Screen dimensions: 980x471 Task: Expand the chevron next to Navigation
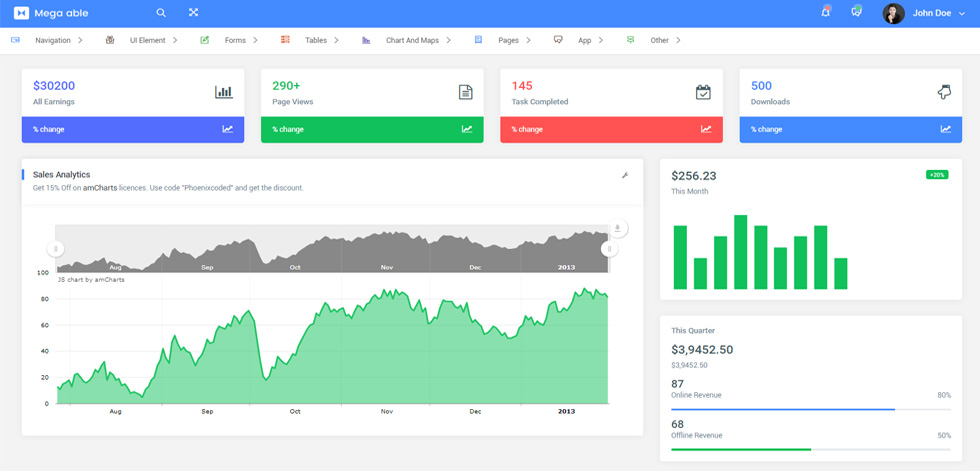tap(80, 41)
